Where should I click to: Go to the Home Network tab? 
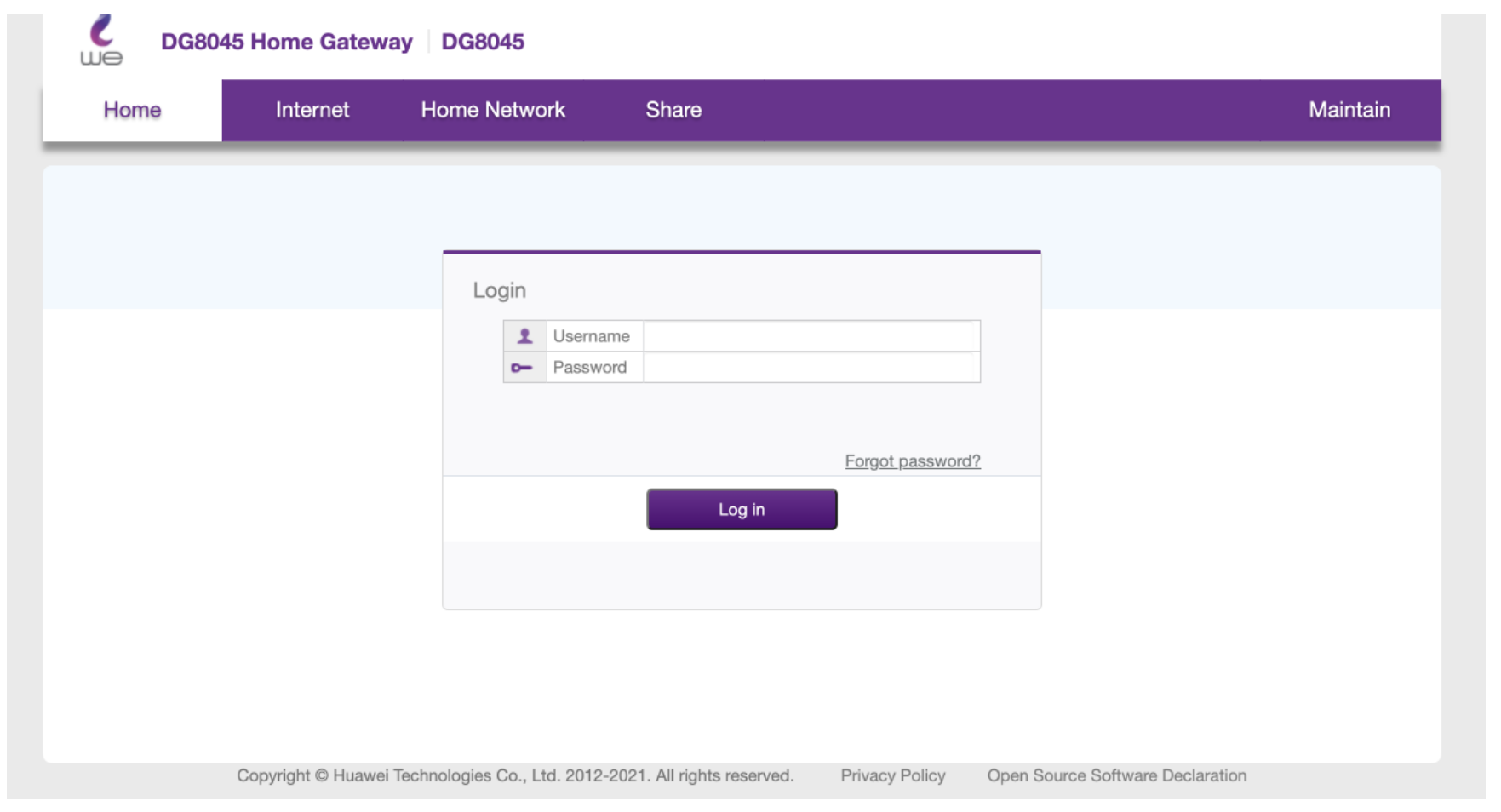point(492,111)
